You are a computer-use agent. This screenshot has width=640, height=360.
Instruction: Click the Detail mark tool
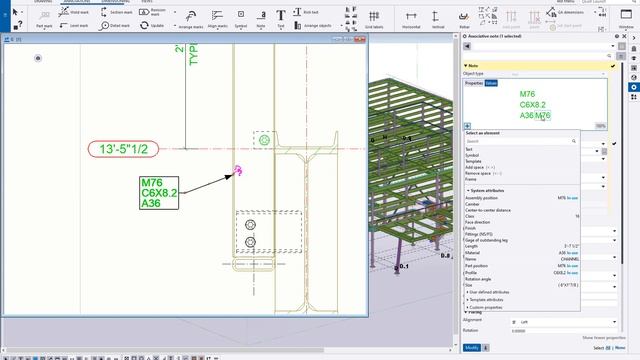point(115,25)
